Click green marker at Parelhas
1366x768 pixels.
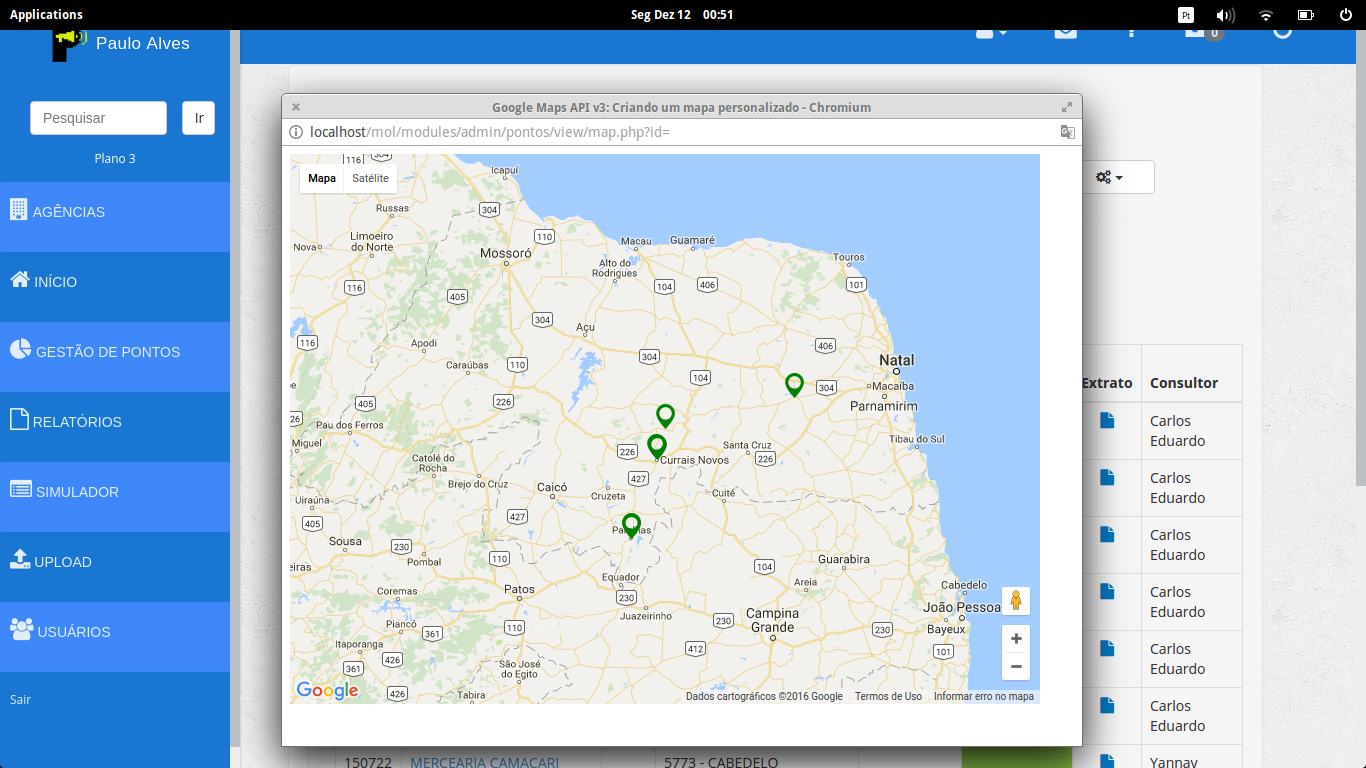click(631, 525)
